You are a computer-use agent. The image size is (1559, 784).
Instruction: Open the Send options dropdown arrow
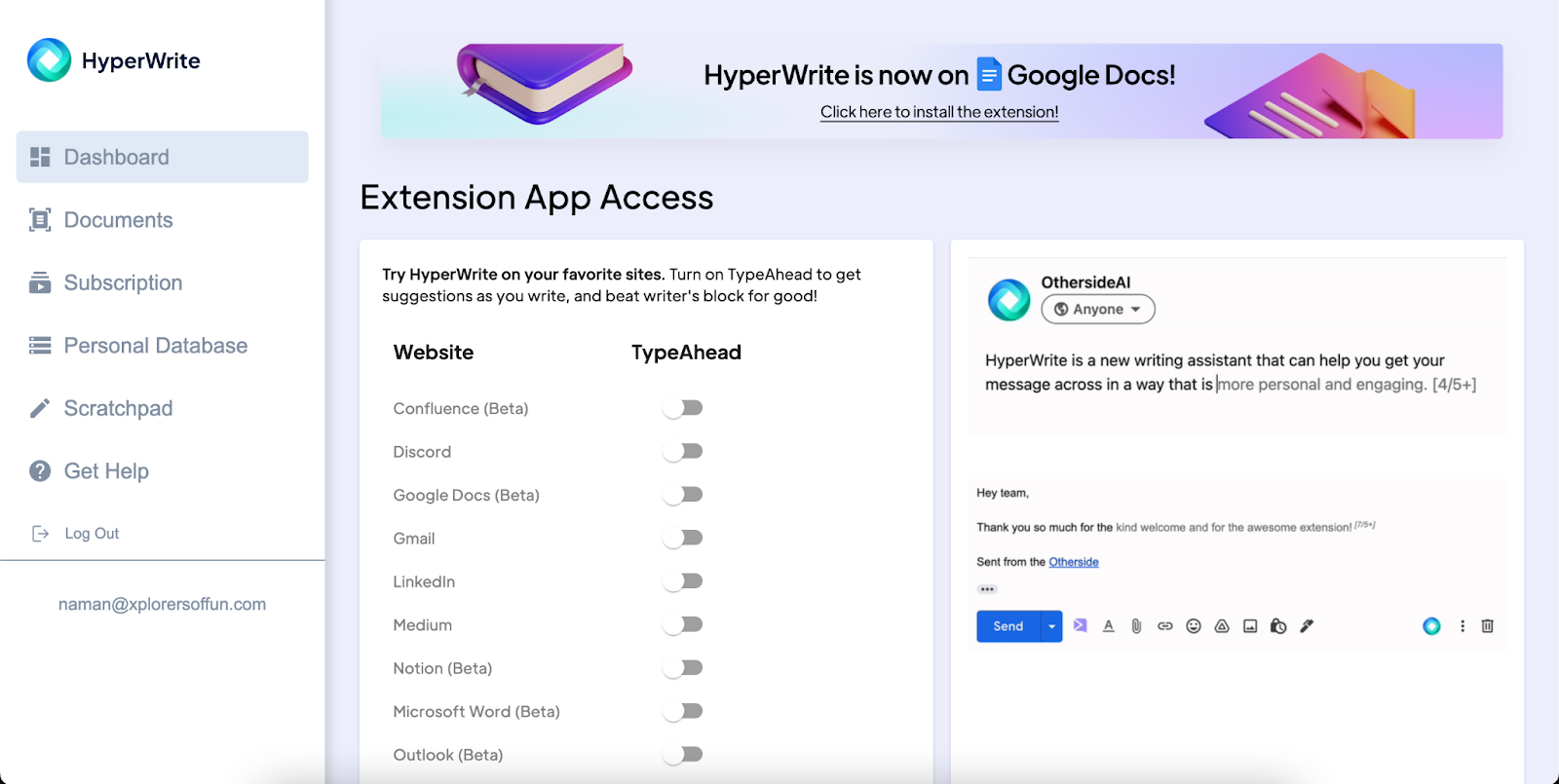(1051, 626)
